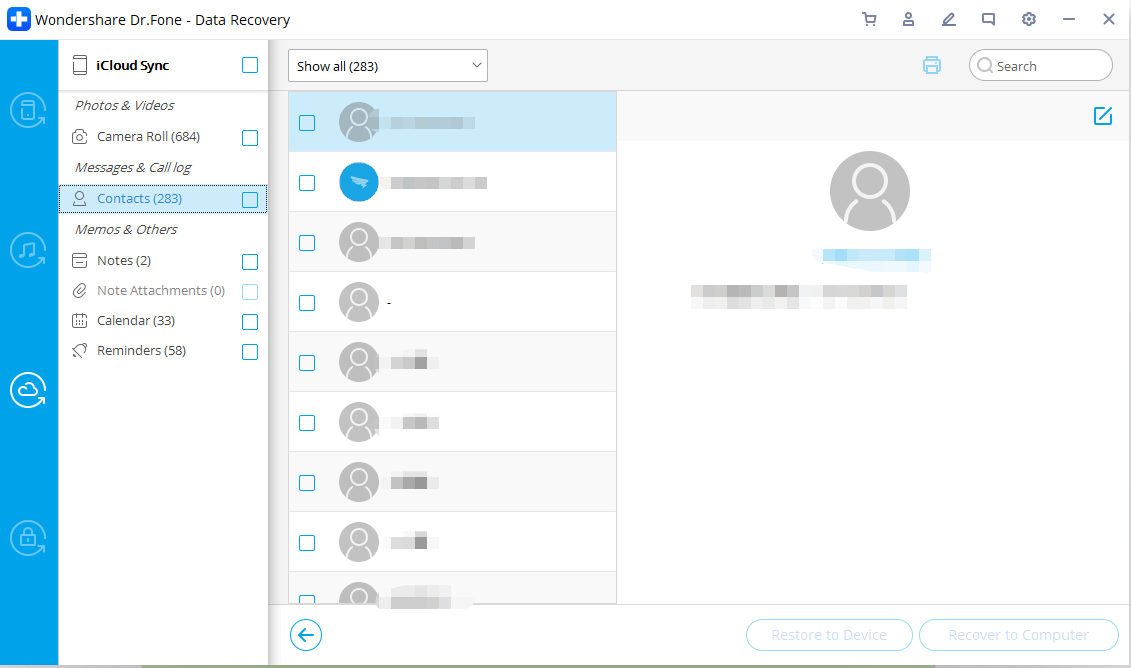Check the paper-plane contact's checkbox
This screenshot has height=668, width=1131.
(307, 183)
